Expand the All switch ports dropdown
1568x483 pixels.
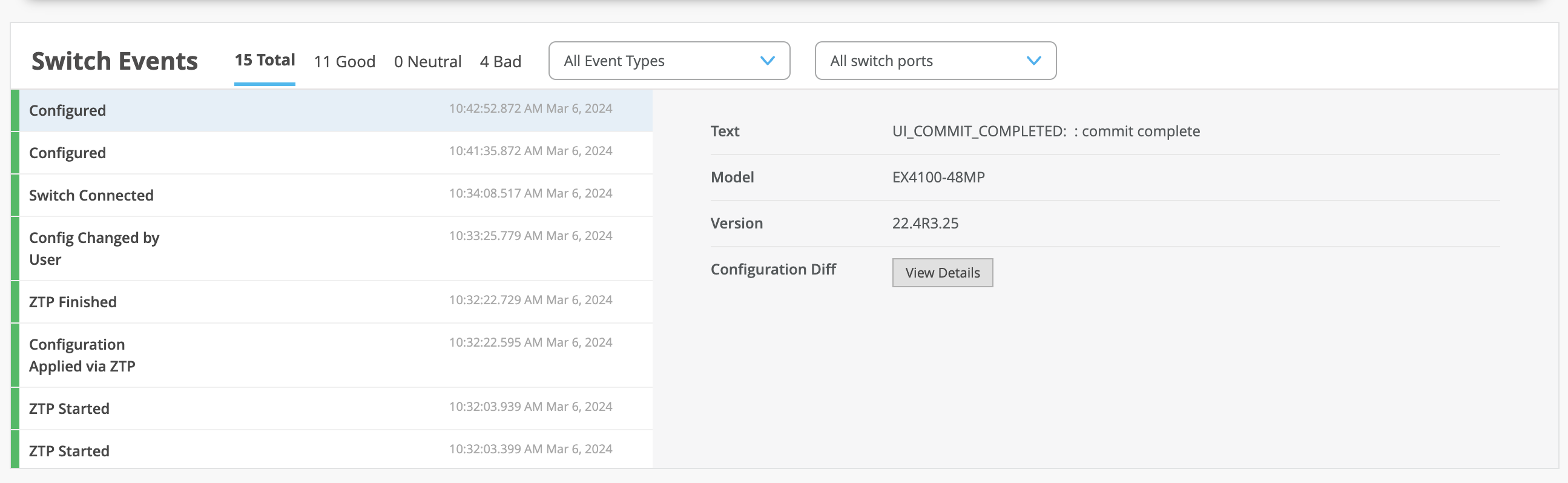(935, 61)
